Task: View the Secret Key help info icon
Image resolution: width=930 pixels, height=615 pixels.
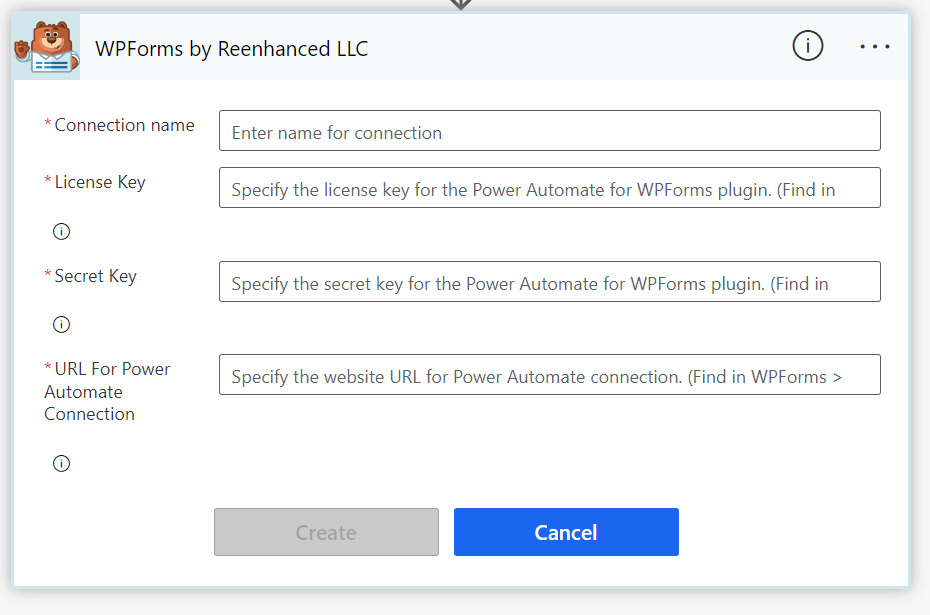Action: [x=61, y=324]
